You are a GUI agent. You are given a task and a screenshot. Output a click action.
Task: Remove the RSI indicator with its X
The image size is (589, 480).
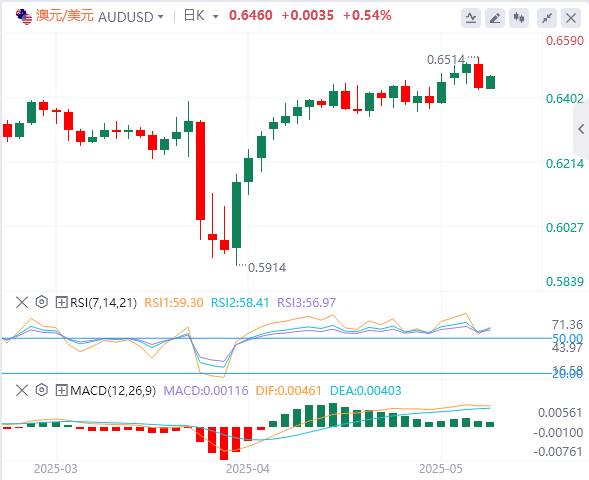[x=22, y=302]
